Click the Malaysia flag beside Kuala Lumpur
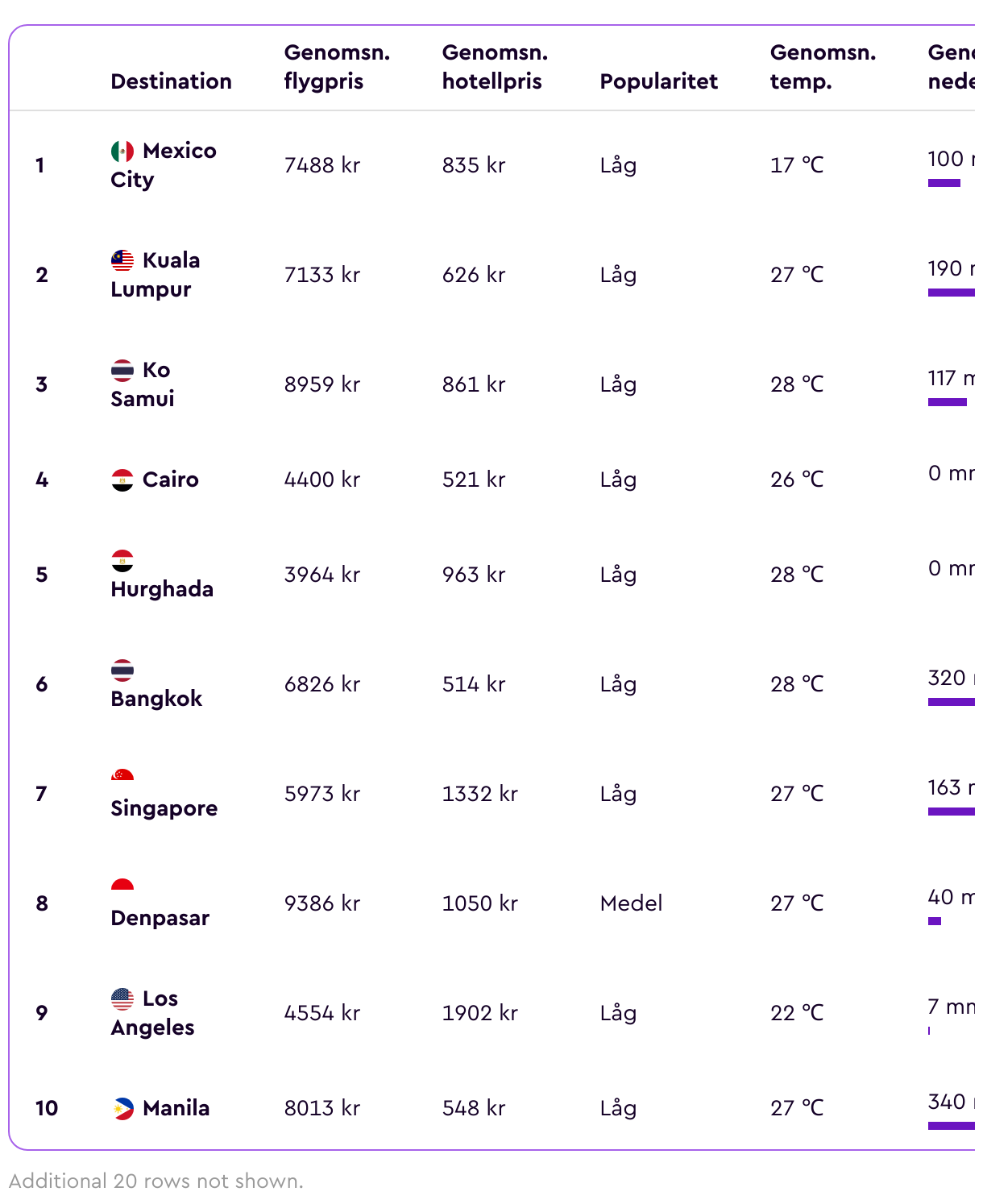This screenshot has width=983, height=1204. [122, 260]
